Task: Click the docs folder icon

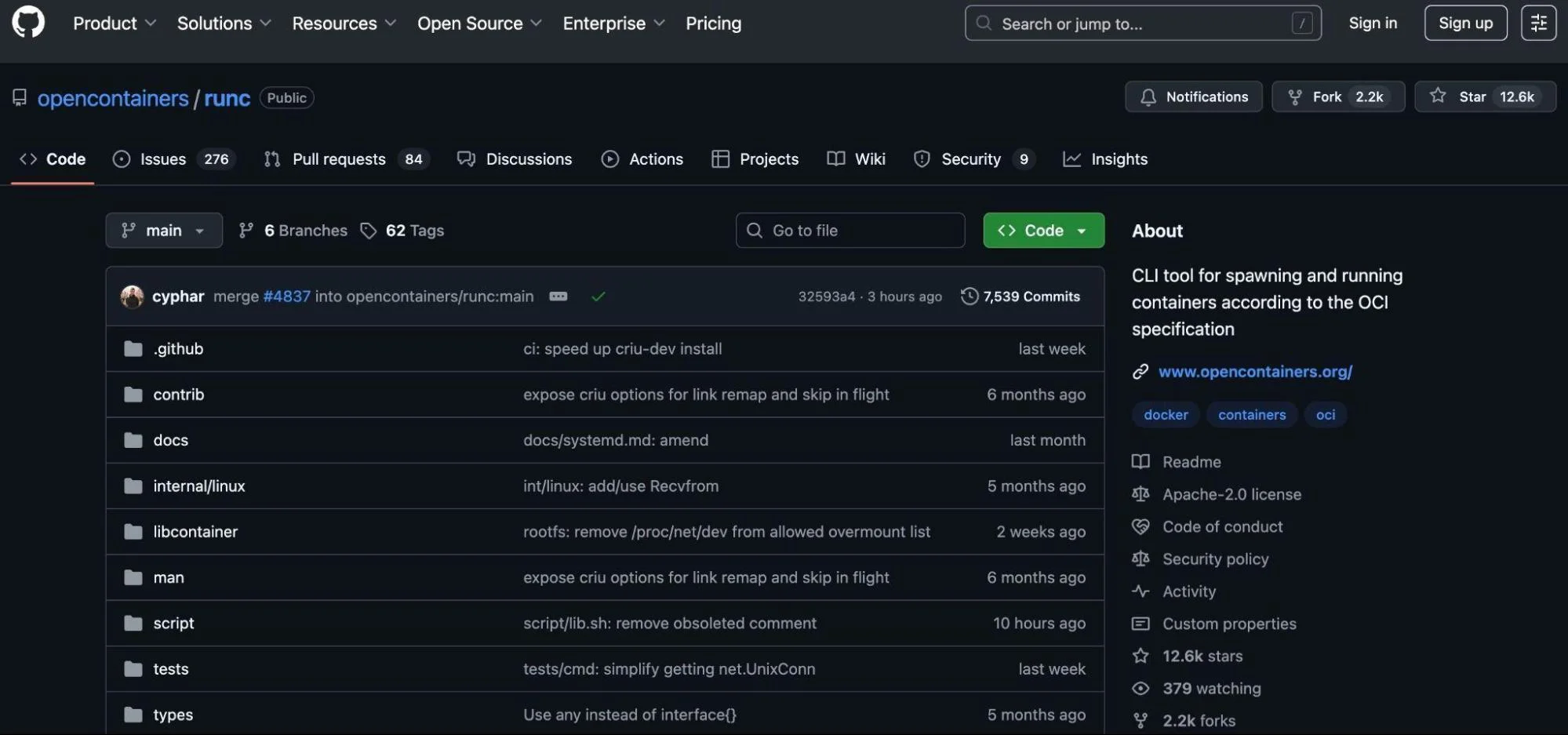Action: click(x=133, y=440)
